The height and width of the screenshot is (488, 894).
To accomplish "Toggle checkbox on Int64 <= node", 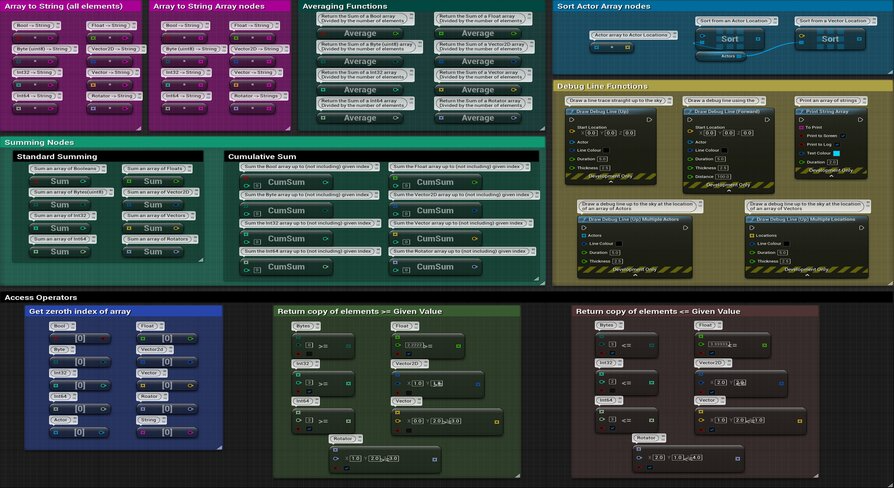I will (x=612, y=429).
